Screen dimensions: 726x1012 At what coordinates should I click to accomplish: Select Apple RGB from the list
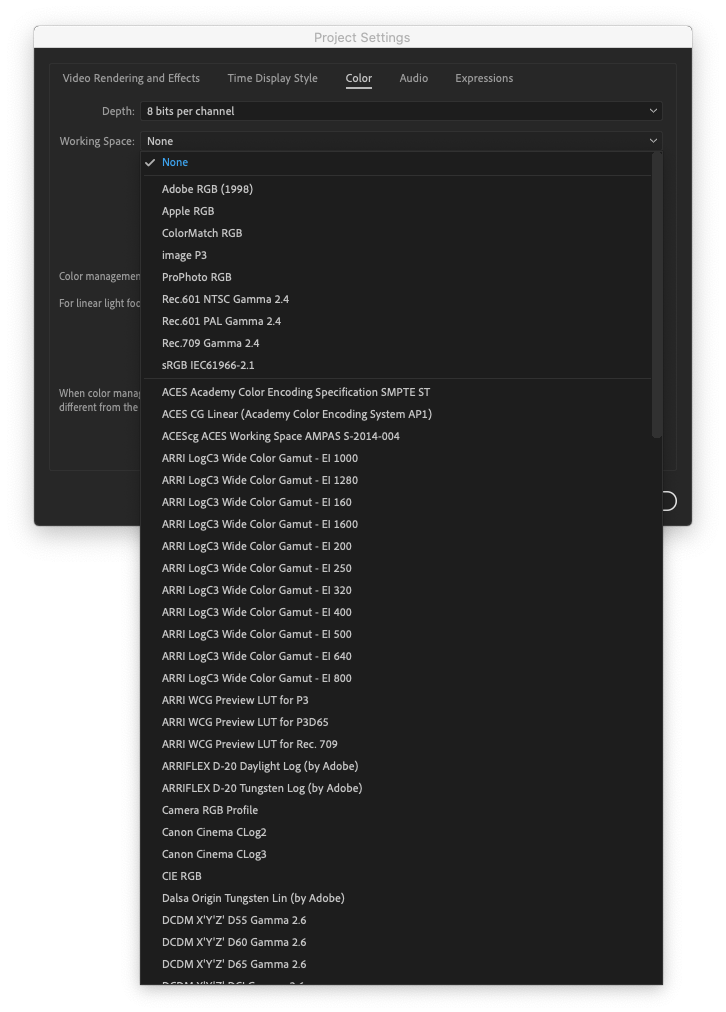pyautogui.click(x=188, y=211)
